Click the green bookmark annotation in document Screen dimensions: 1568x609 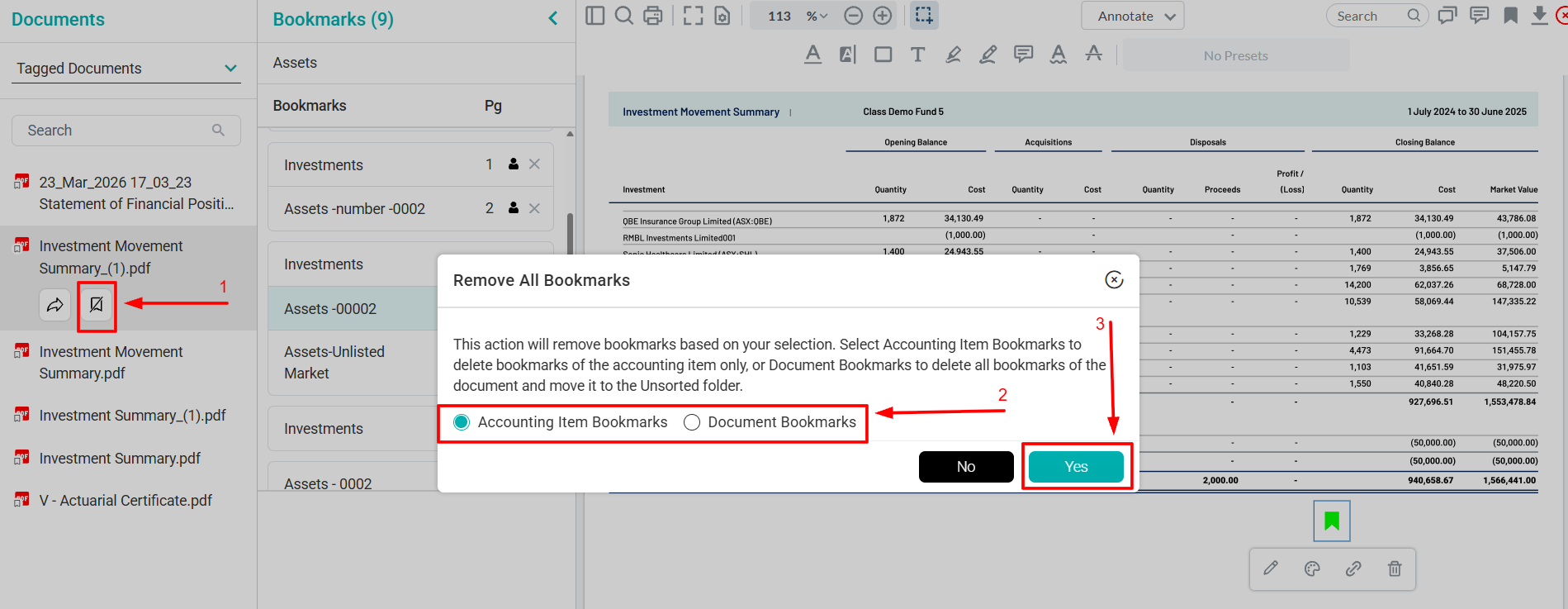tap(1332, 521)
